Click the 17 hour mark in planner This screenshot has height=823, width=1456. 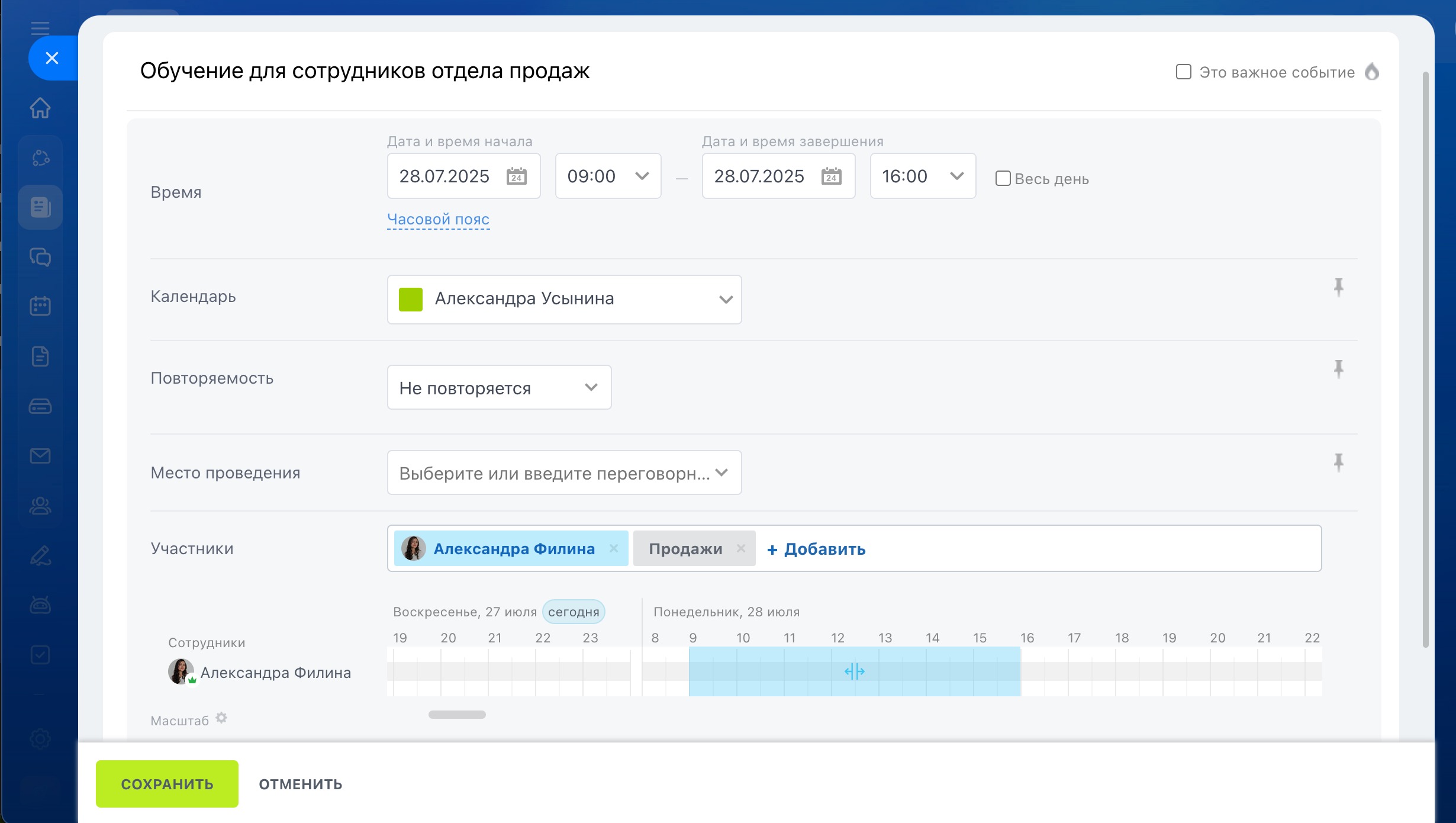[x=1074, y=638]
